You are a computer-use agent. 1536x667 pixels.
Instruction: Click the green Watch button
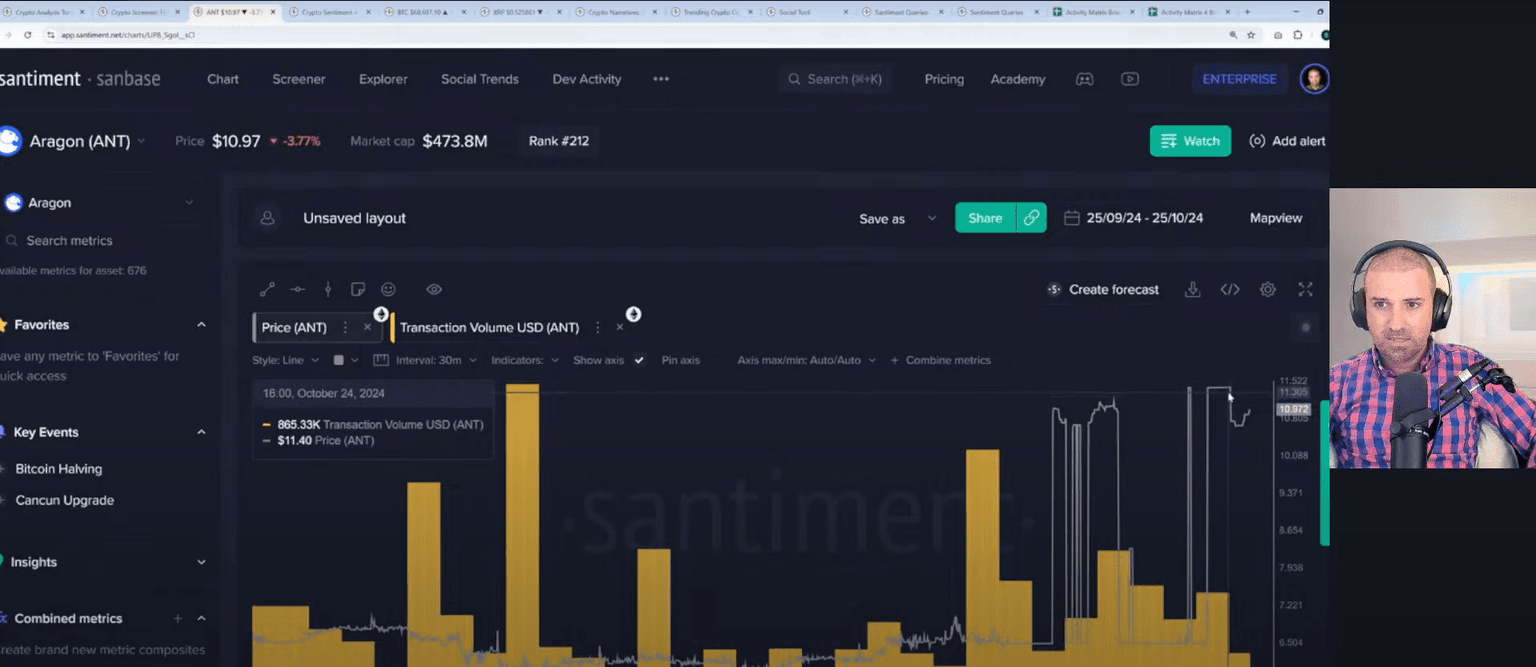pyautogui.click(x=1190, y=141)
